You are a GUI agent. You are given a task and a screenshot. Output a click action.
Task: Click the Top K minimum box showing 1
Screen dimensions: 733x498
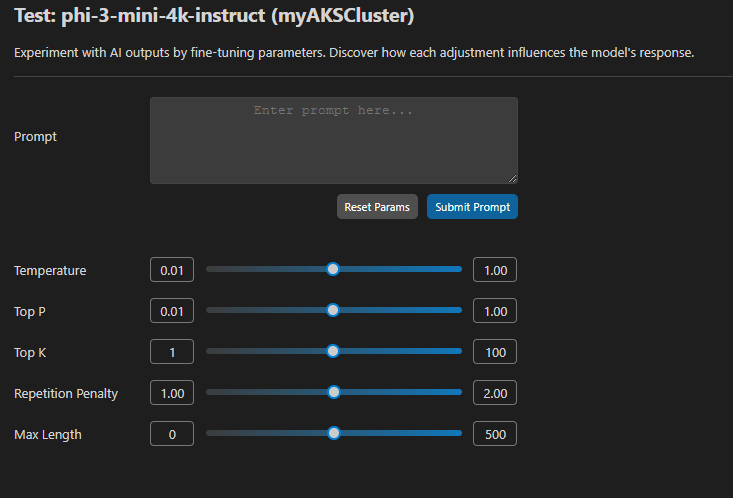point(172,352)
